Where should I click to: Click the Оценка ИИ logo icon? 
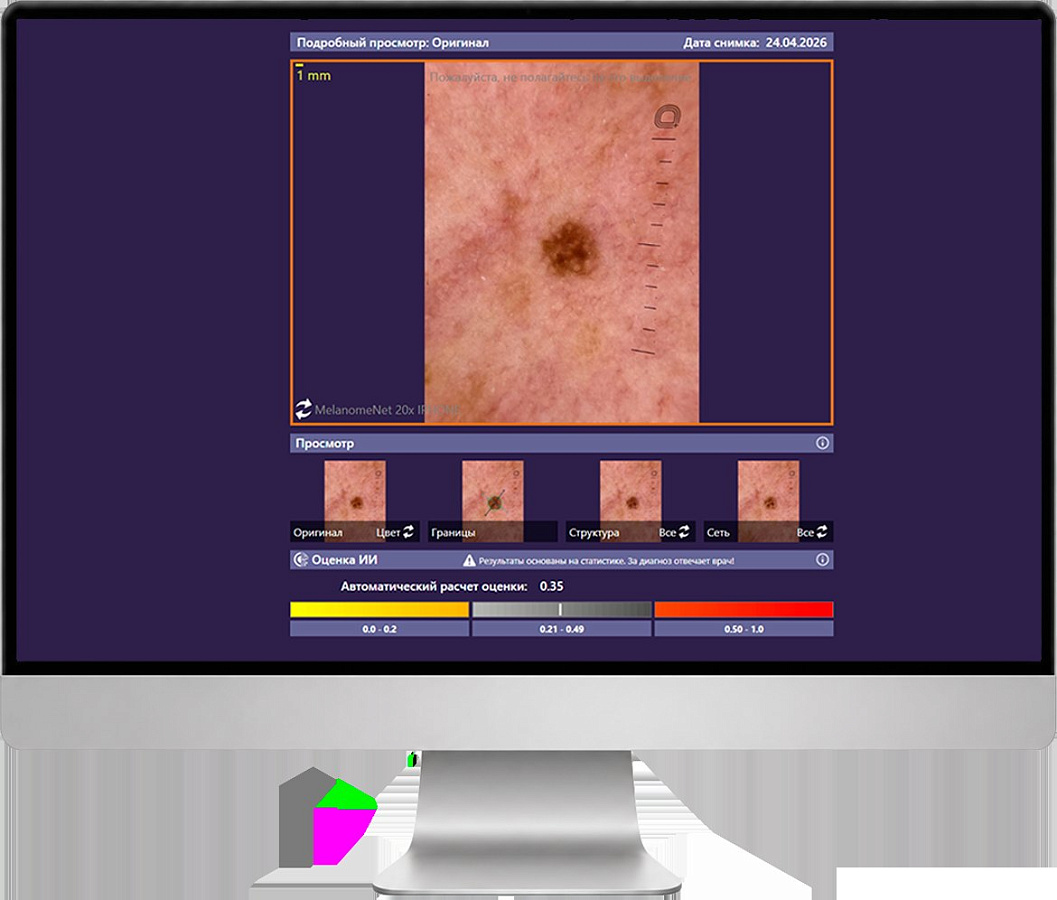[x=300, y=560]
